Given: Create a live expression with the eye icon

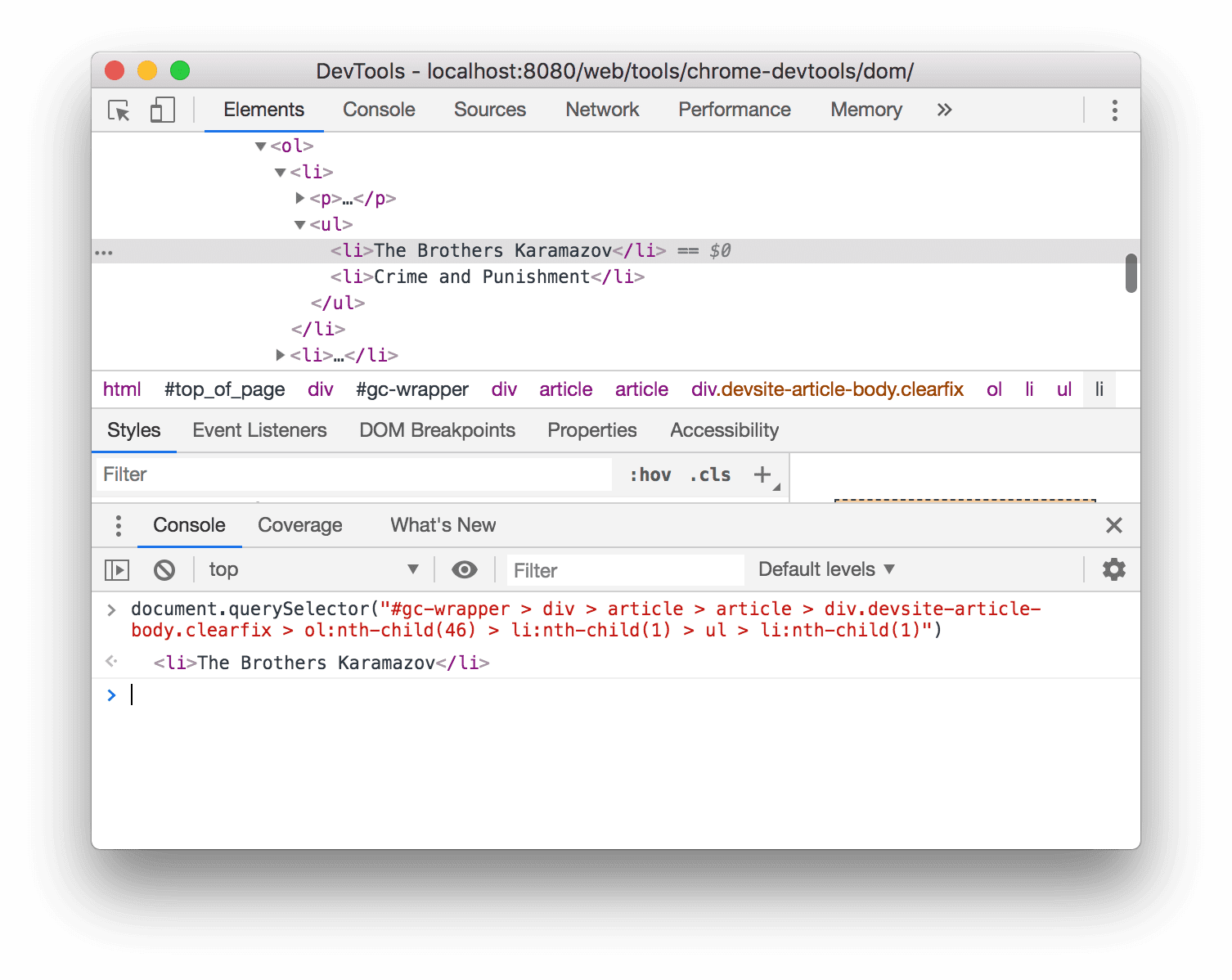Looking at the screenshot, I should point(465,569).
